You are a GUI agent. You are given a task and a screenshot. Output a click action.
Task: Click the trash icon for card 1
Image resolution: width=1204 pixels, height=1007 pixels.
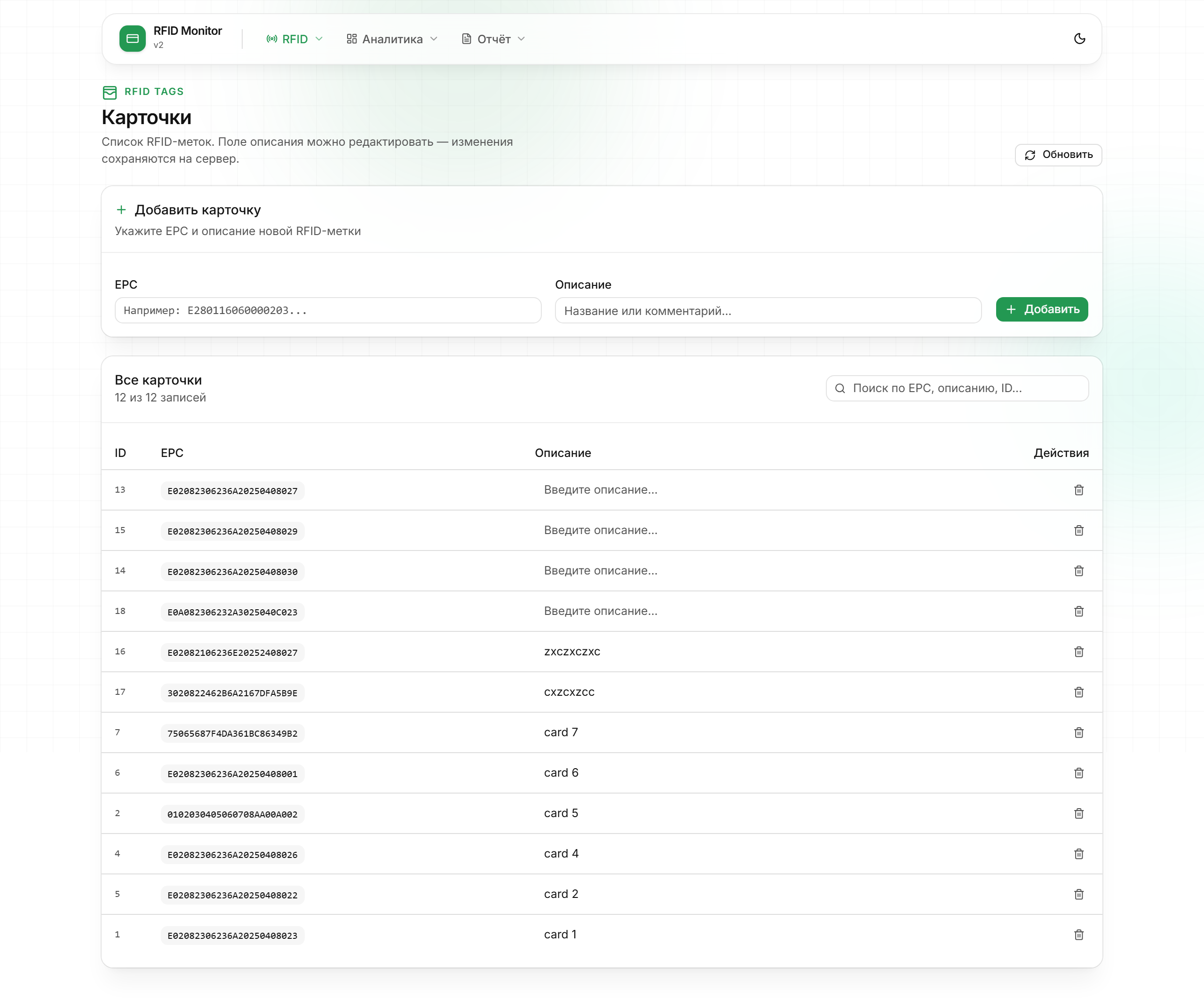point(1078,935)
